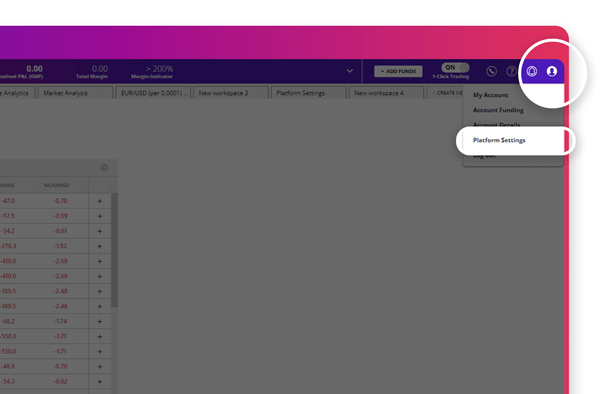Viewport: 600px width, 394px height.
Task: Click the plus icon in the -47.0 row
Action: [99, 201]
